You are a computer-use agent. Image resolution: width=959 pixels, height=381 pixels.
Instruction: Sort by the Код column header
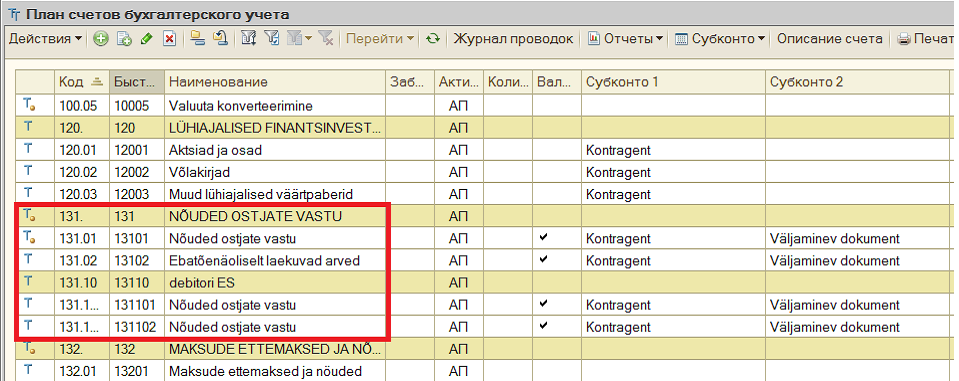(x=82, y=82)
